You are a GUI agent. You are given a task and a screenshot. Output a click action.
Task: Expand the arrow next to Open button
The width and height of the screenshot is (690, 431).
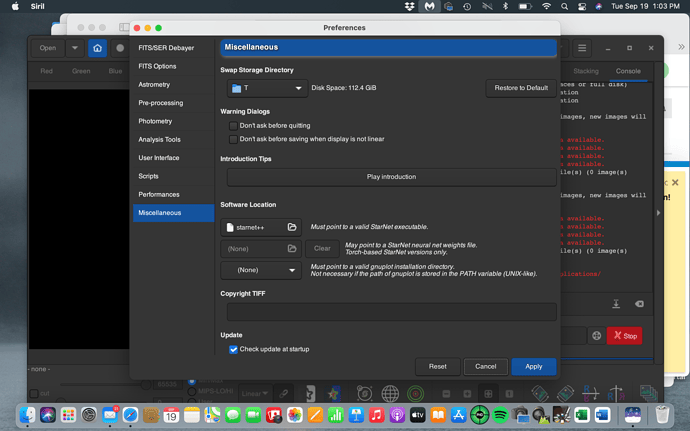pyautogui.click(x=74, y=48)
